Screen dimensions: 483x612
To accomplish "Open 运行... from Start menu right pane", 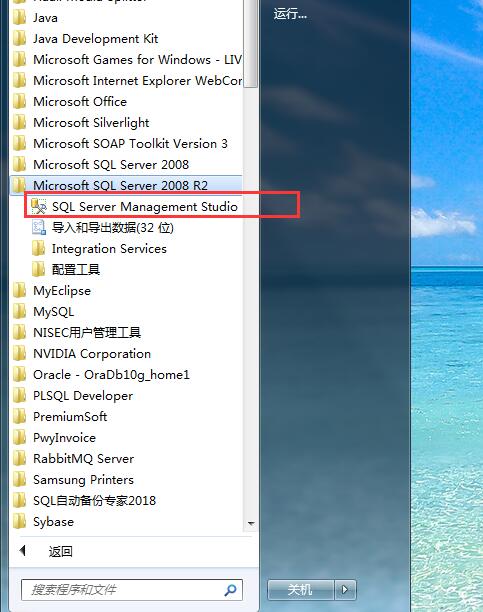I will (x=290, y=14).
